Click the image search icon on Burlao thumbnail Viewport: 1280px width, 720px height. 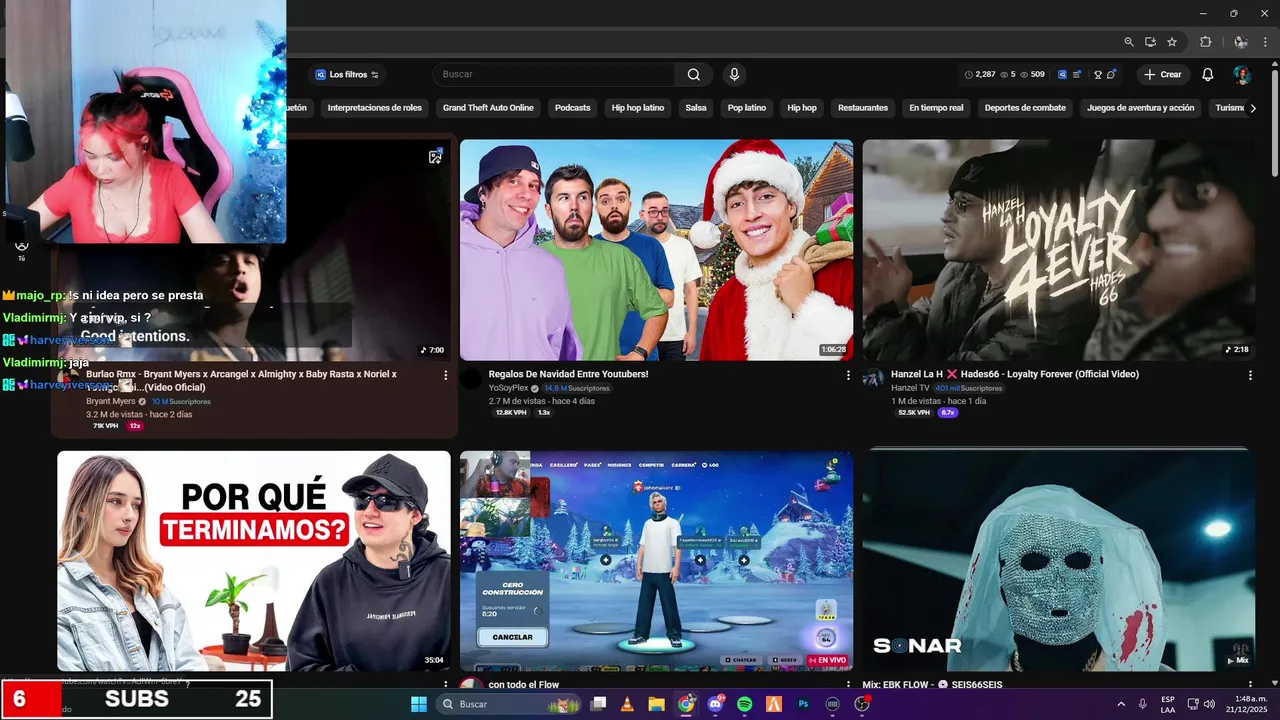point(435,157)
